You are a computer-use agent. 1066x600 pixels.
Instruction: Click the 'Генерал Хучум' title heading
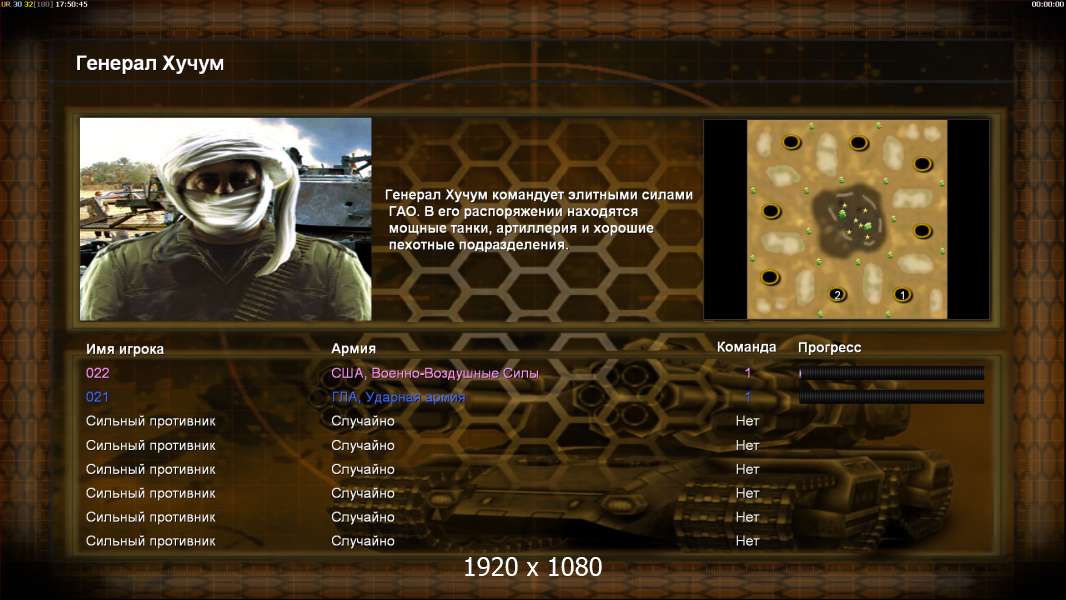(150, 63)
